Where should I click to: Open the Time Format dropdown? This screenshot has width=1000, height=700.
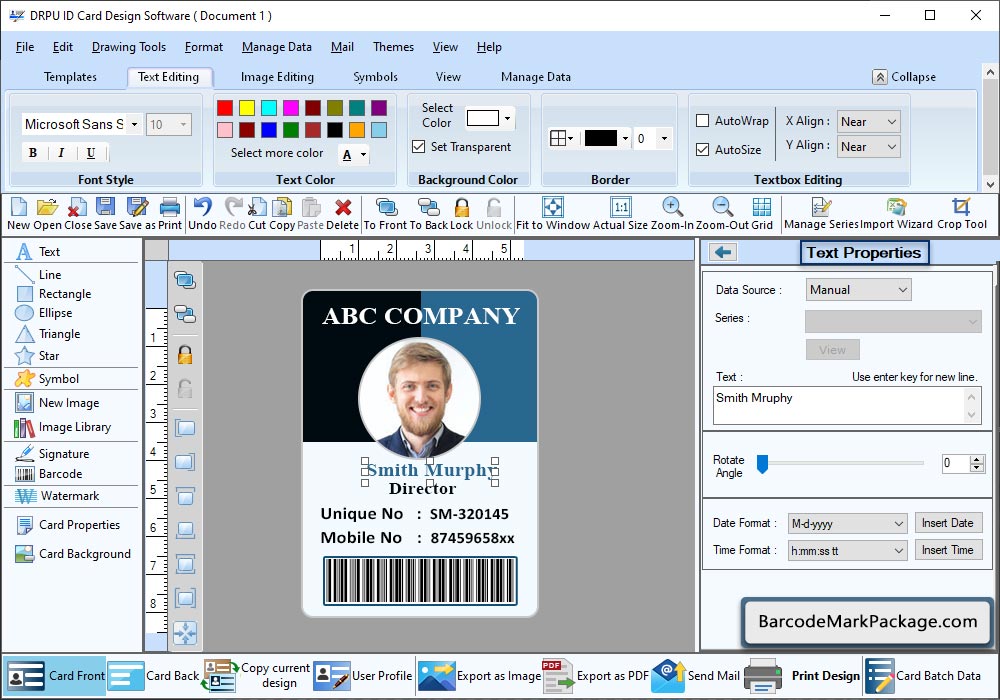coord(847,550)
